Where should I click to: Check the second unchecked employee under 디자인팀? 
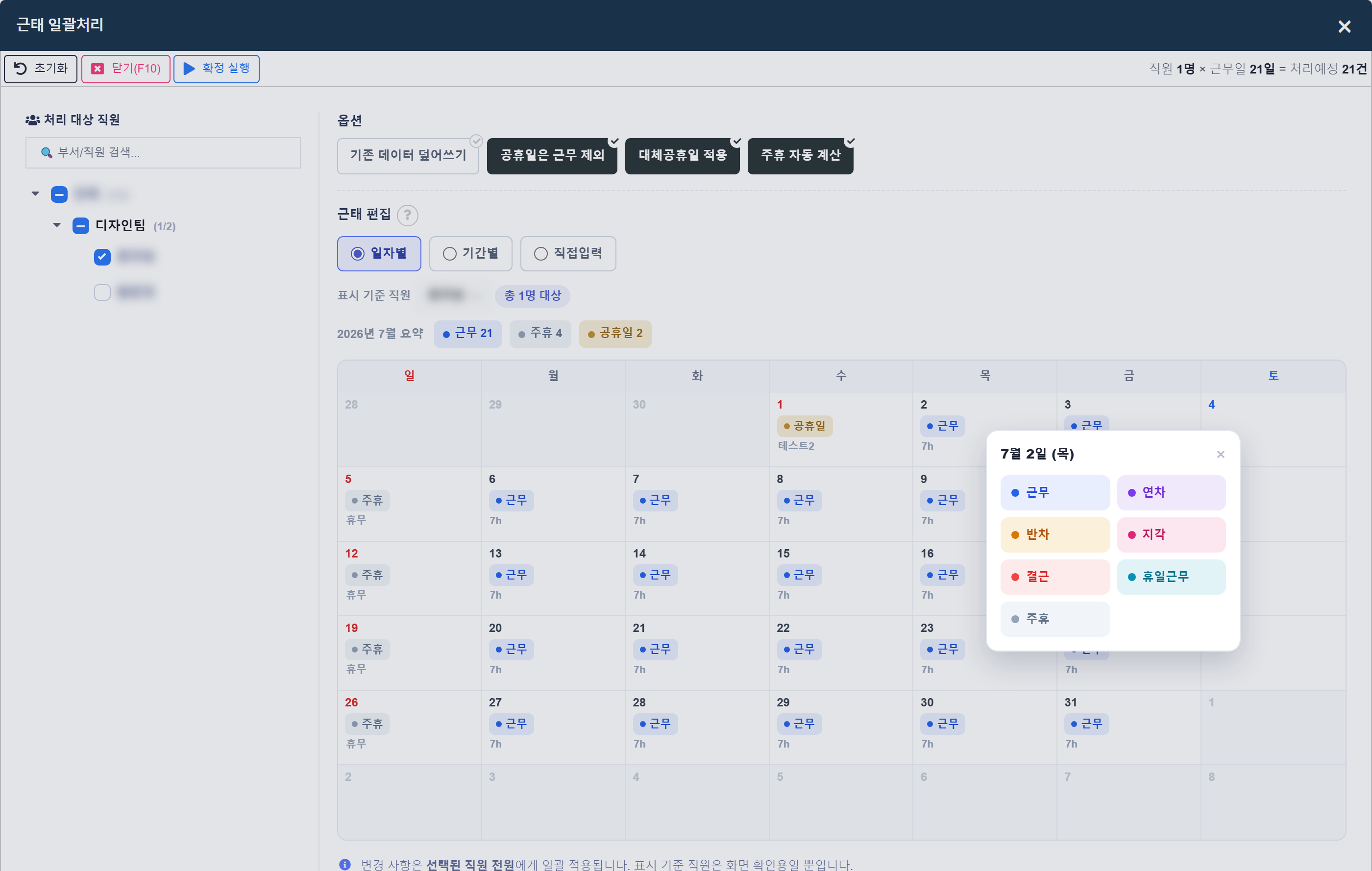[102, 292]
